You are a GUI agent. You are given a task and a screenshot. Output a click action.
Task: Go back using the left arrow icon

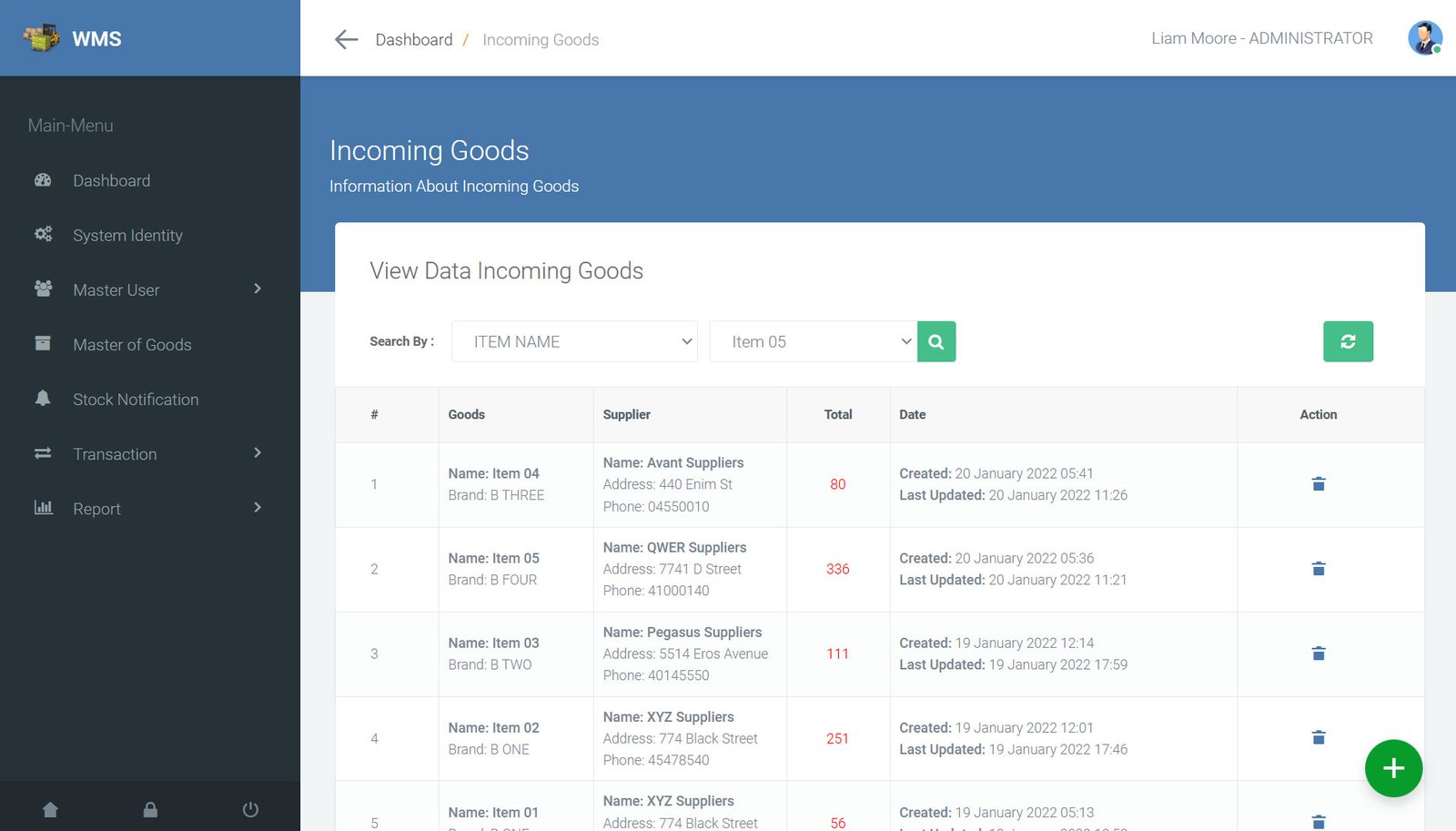click(x=346, y=39)
